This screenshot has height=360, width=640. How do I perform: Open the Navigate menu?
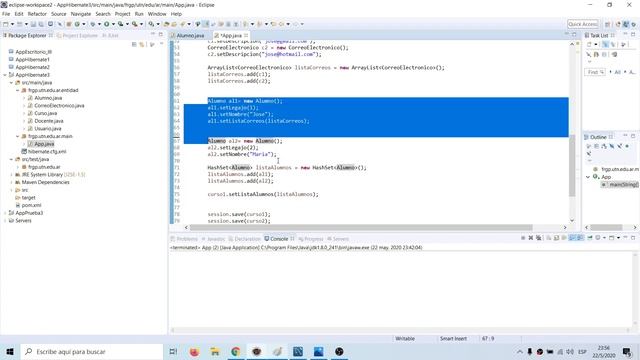[x=81, y=14]
